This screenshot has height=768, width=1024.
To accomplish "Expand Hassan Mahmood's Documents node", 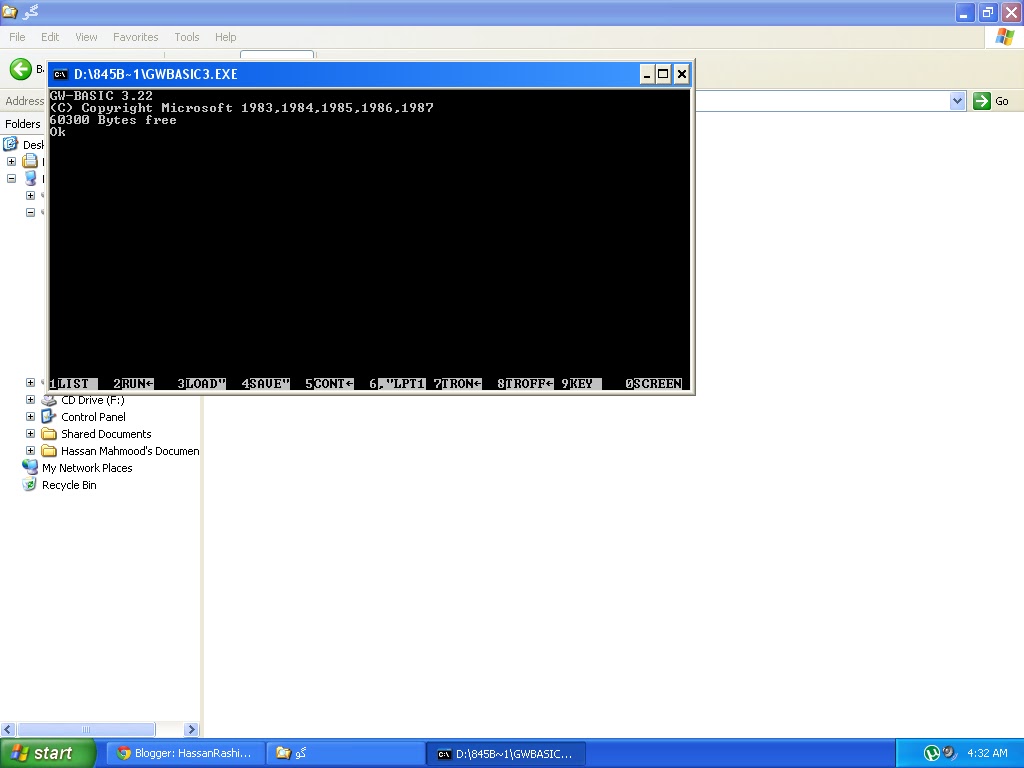I will 30,451.
